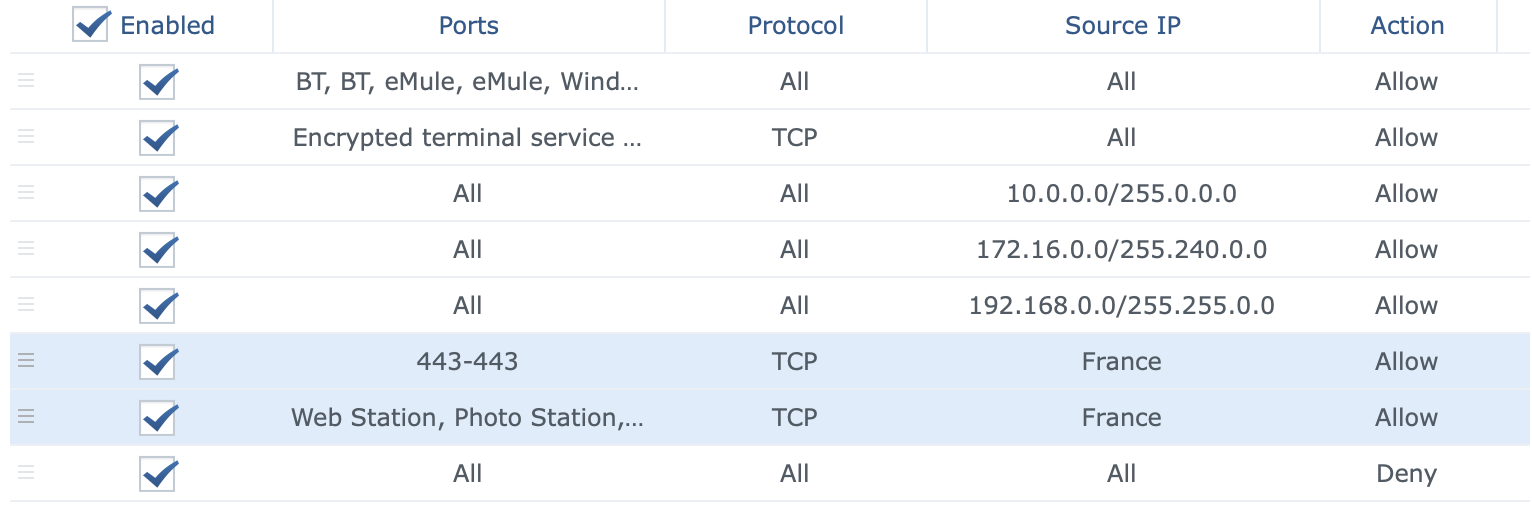Click drag handle of the 443-443 rule
1532x512 pixels.
coord(26,361)
